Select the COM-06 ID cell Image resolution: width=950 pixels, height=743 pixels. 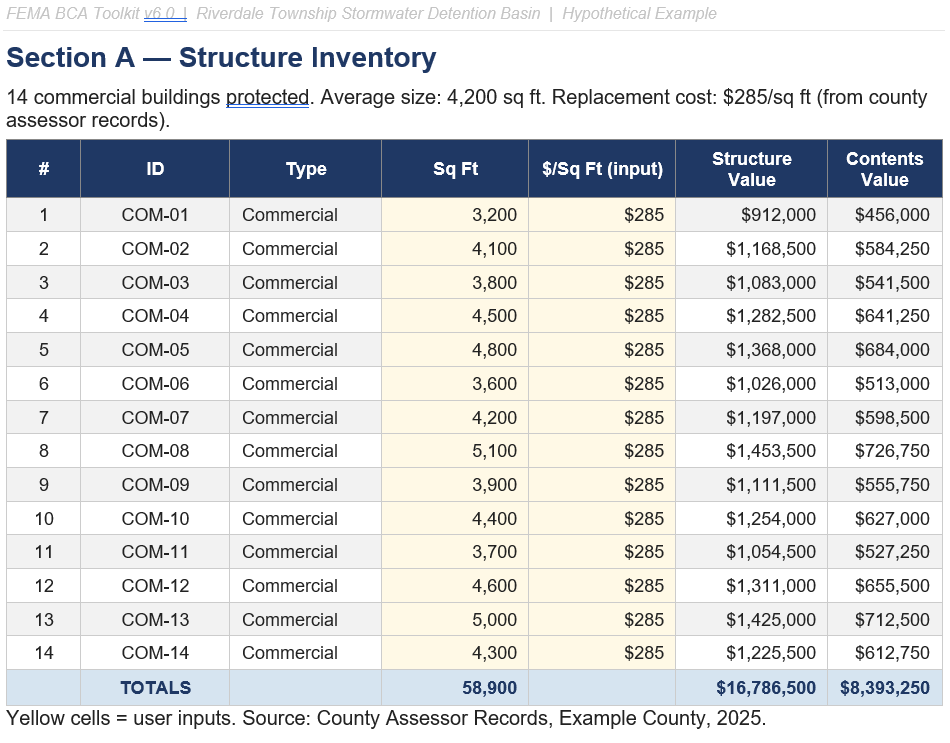(155, 384)
